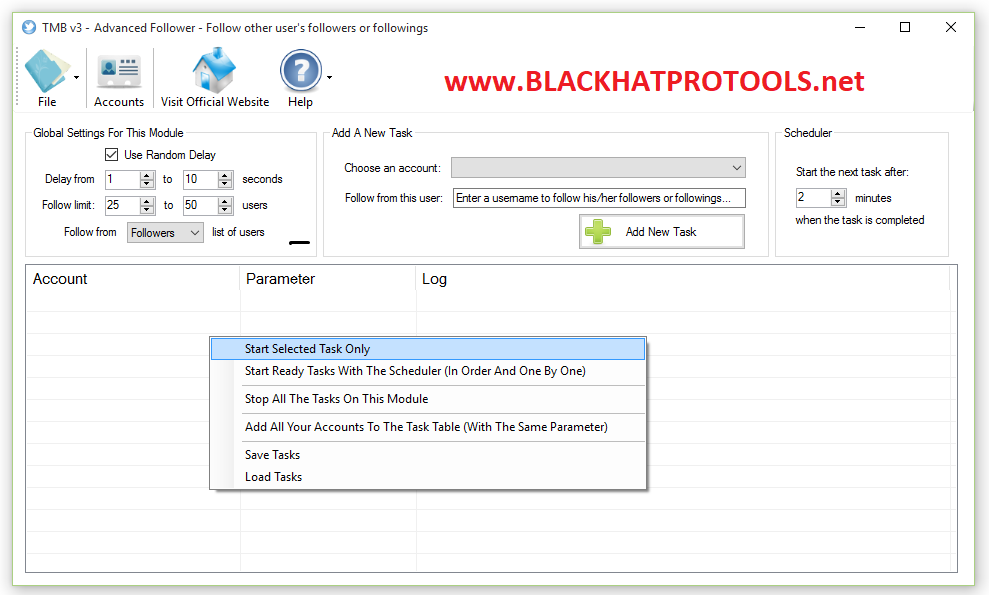Image resolution: width=989 pixels, height=595 pixels.
Task: Click the Twitter bird icon in title bar
Action: 28,27
